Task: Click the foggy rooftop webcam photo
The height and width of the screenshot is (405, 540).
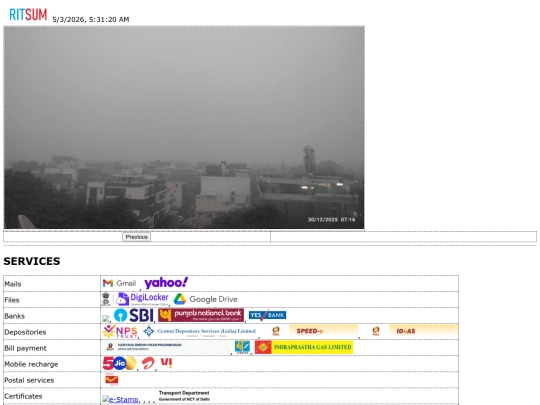Action: 184,127
